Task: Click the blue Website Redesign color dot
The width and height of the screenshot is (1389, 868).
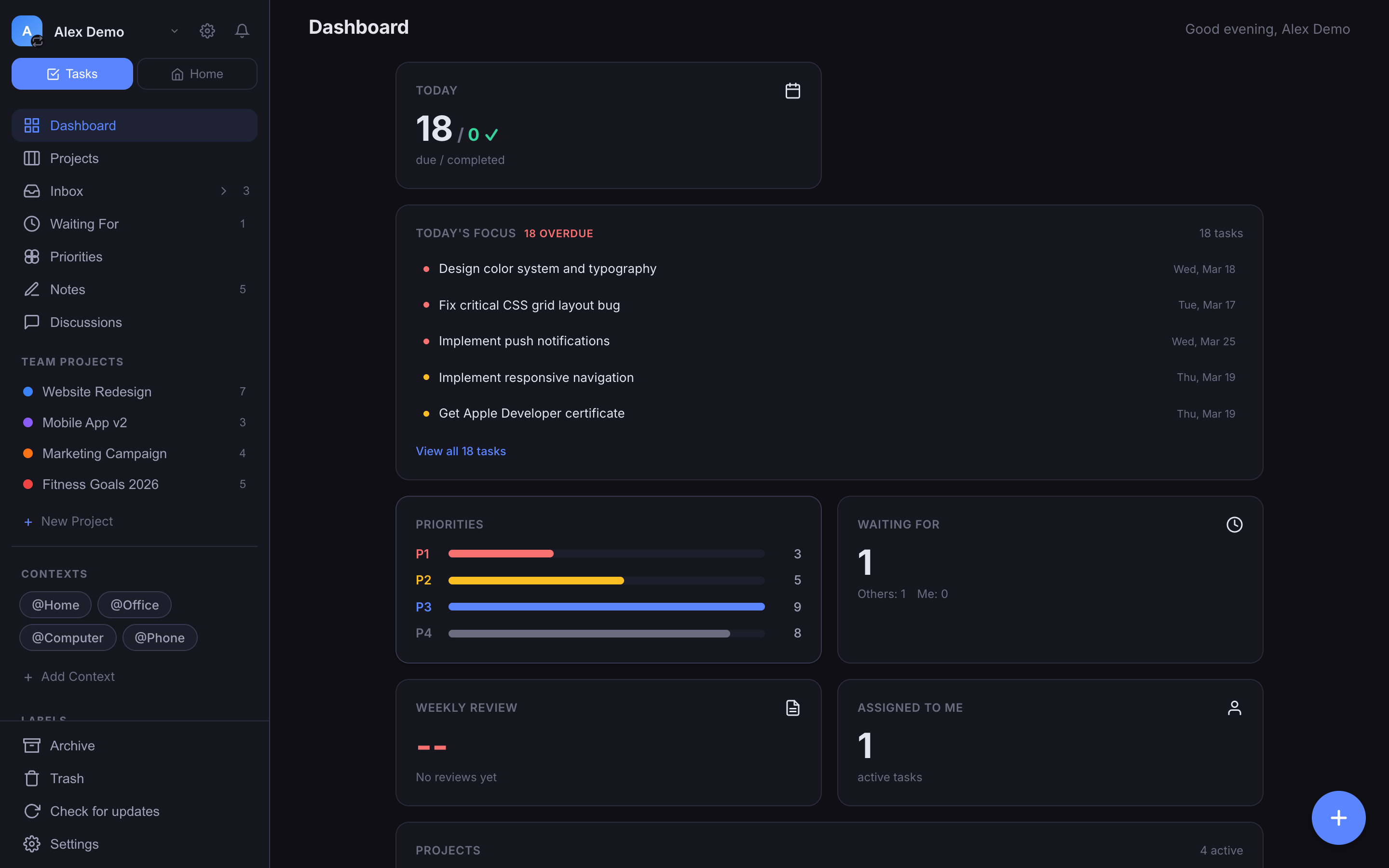Action: tap(27, 392)
